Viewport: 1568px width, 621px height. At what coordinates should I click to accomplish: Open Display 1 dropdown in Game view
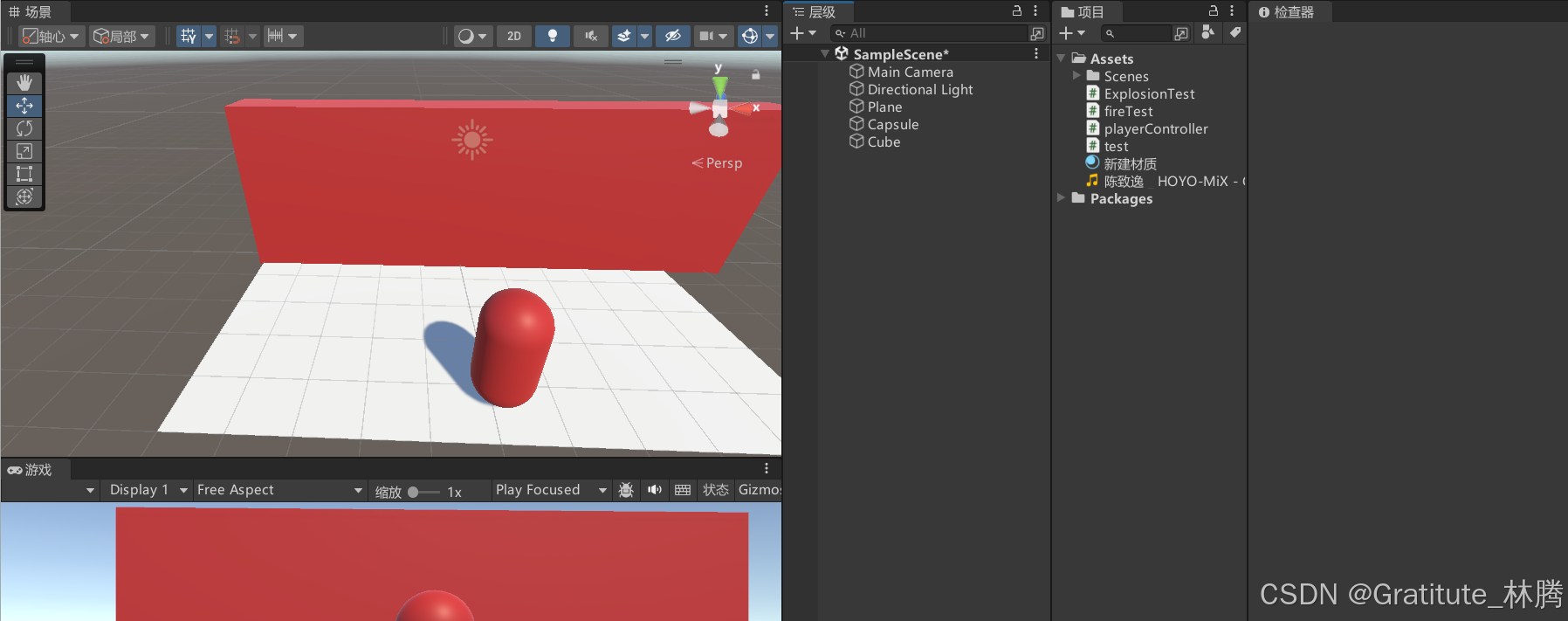click(x=147, y=490)
